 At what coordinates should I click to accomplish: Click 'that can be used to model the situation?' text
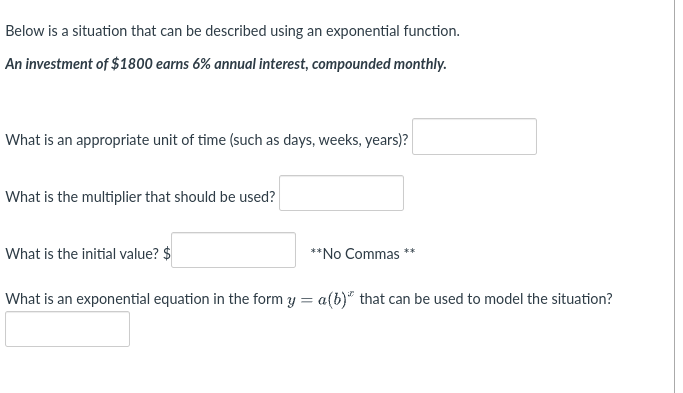click(486, 299)
